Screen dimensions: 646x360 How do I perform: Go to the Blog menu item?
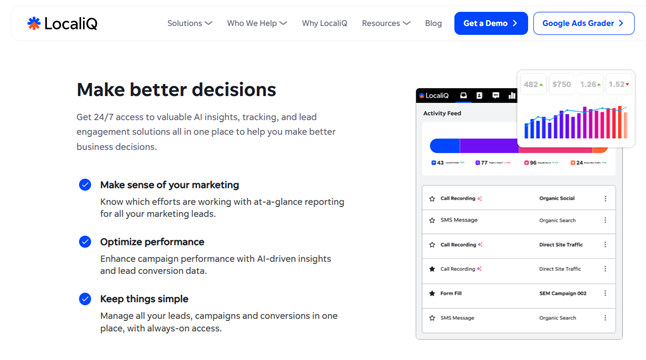point(433,23)
